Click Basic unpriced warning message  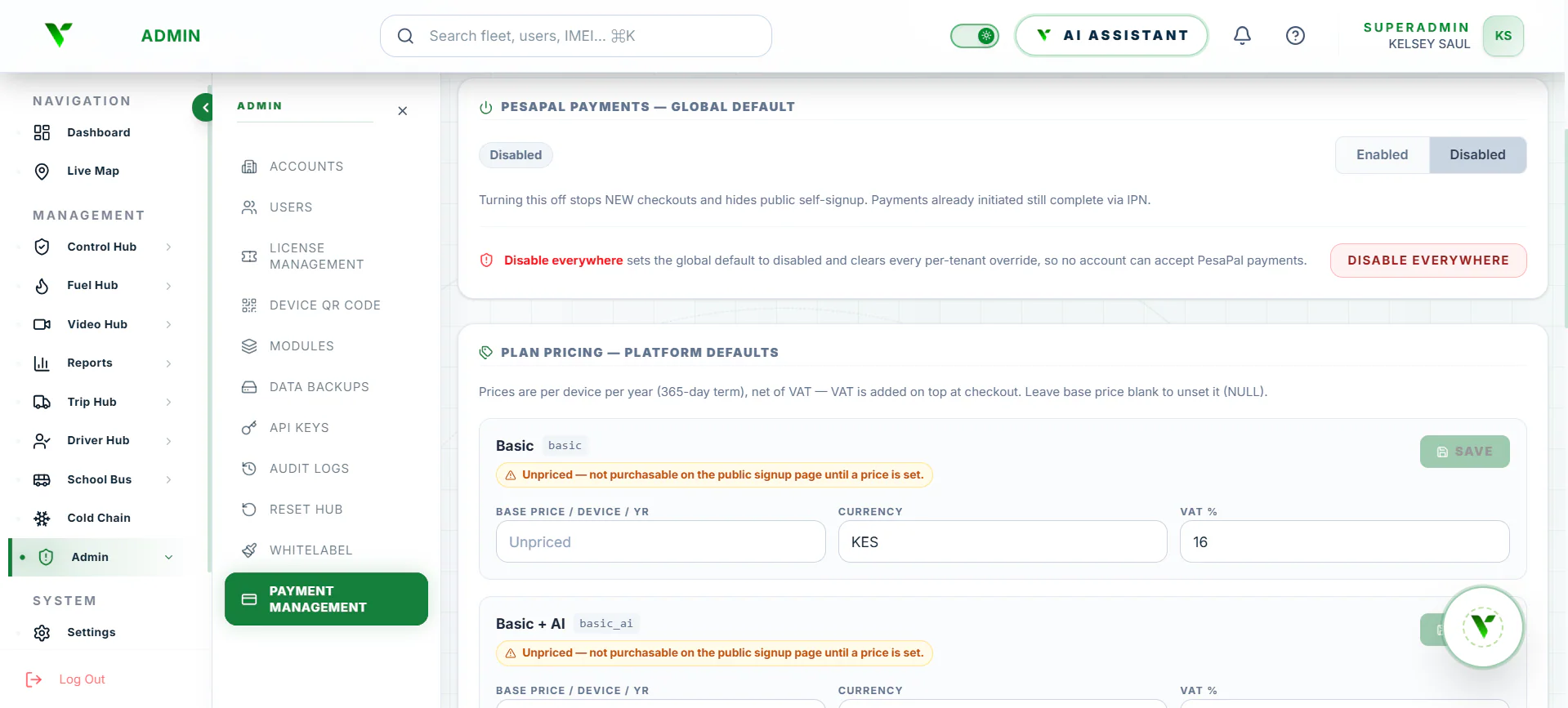(x=714, y=475)
